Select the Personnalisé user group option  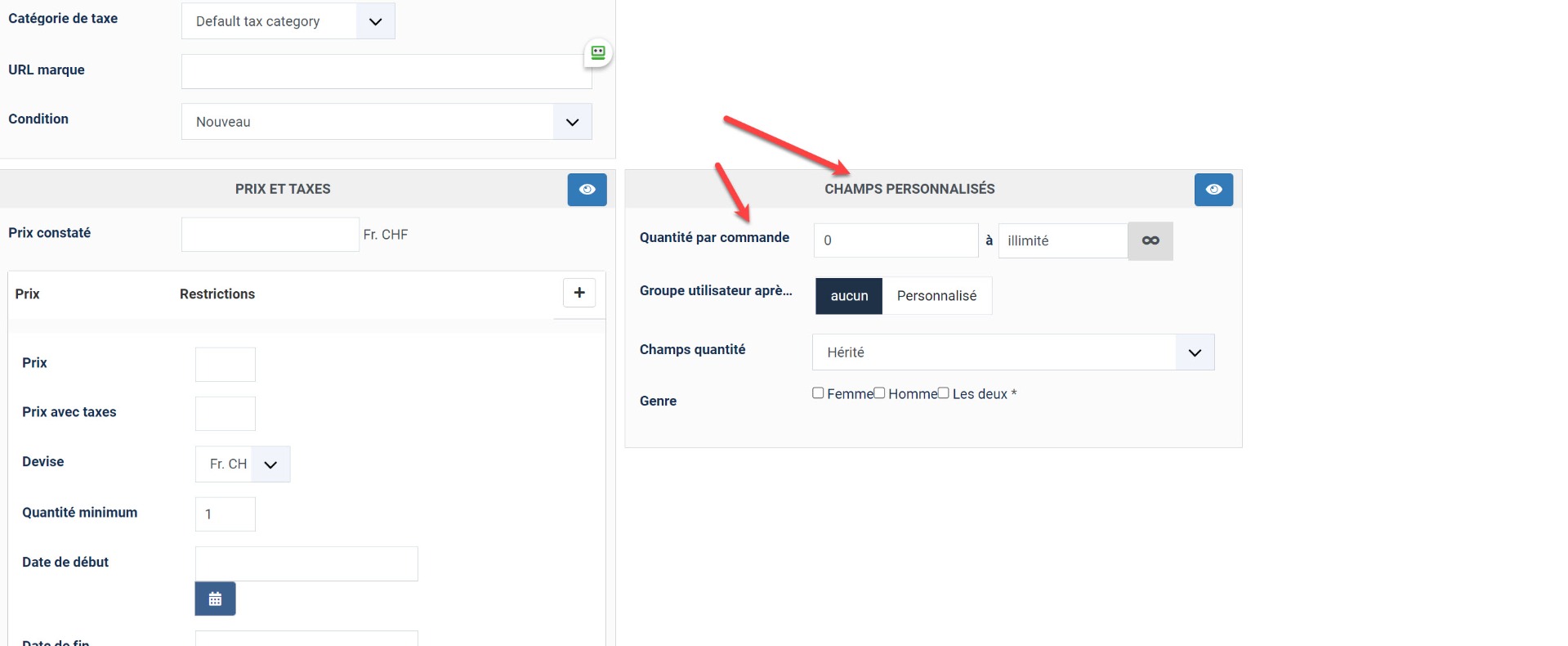coord(936,296)
